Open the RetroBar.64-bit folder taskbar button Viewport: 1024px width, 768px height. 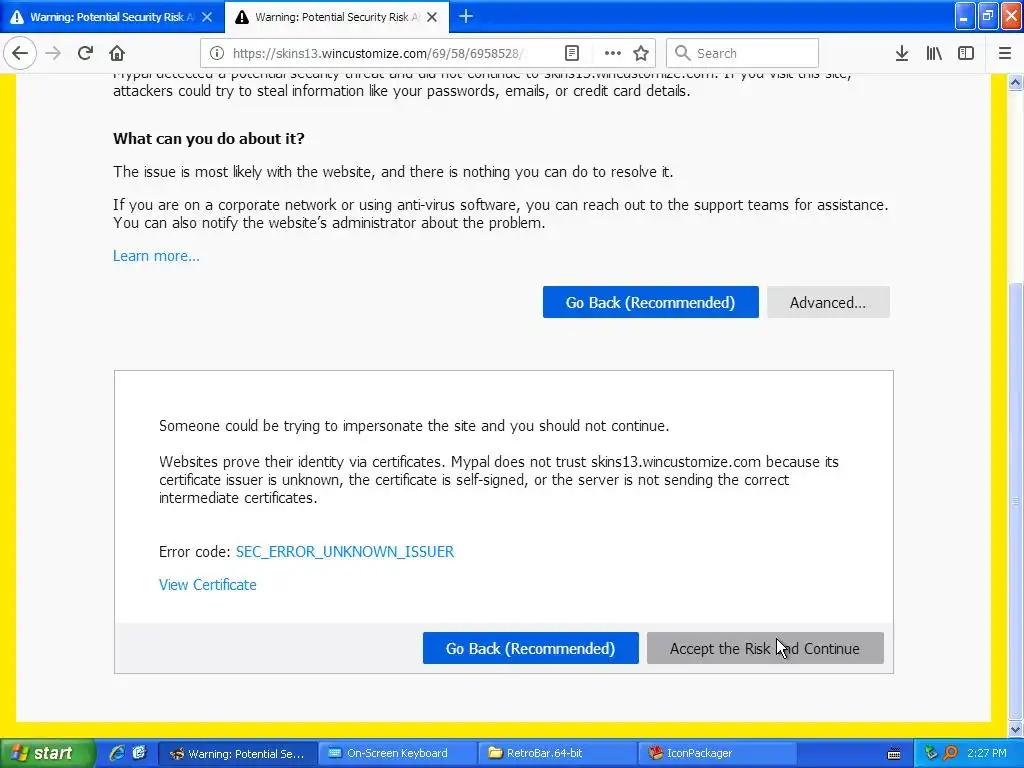point(557,754)
